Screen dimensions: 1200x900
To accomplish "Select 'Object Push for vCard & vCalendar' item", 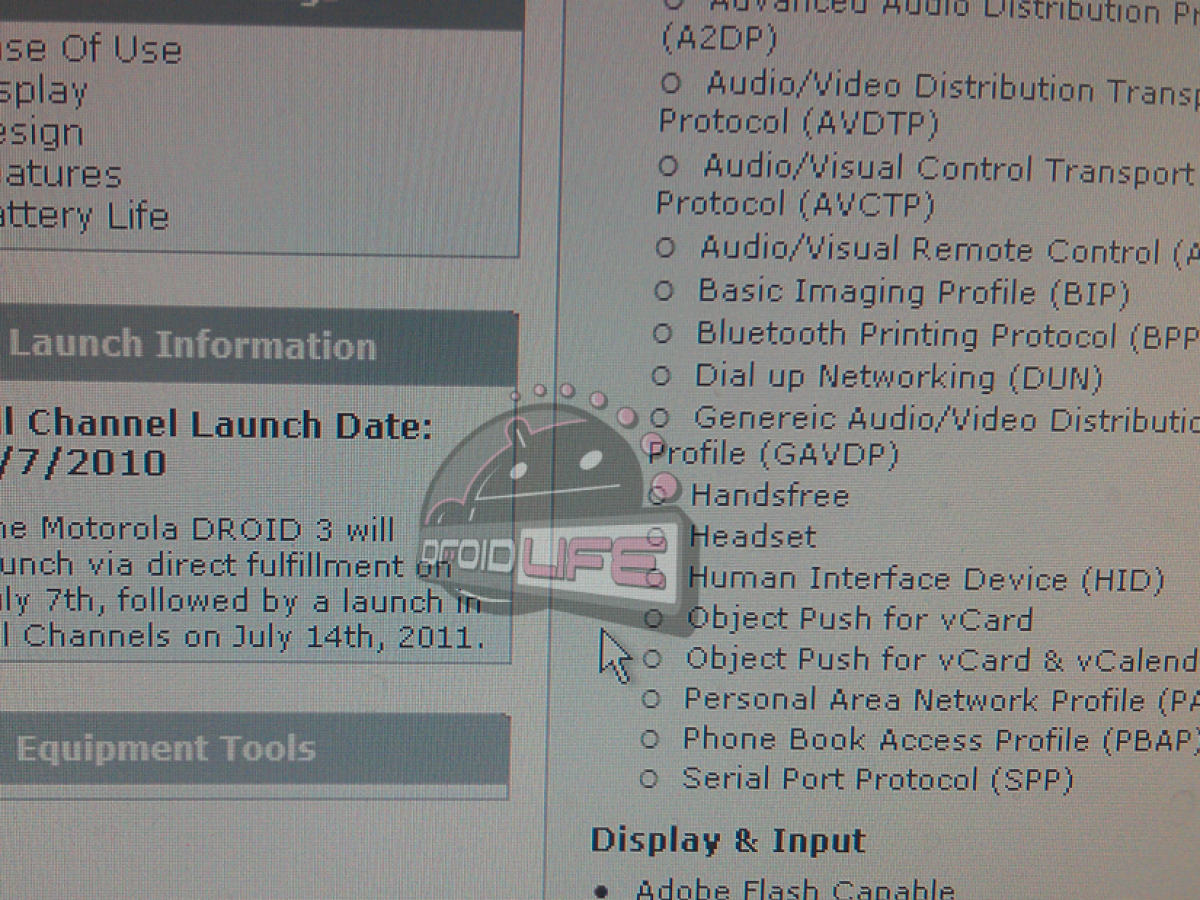I will tap(941, 660).
